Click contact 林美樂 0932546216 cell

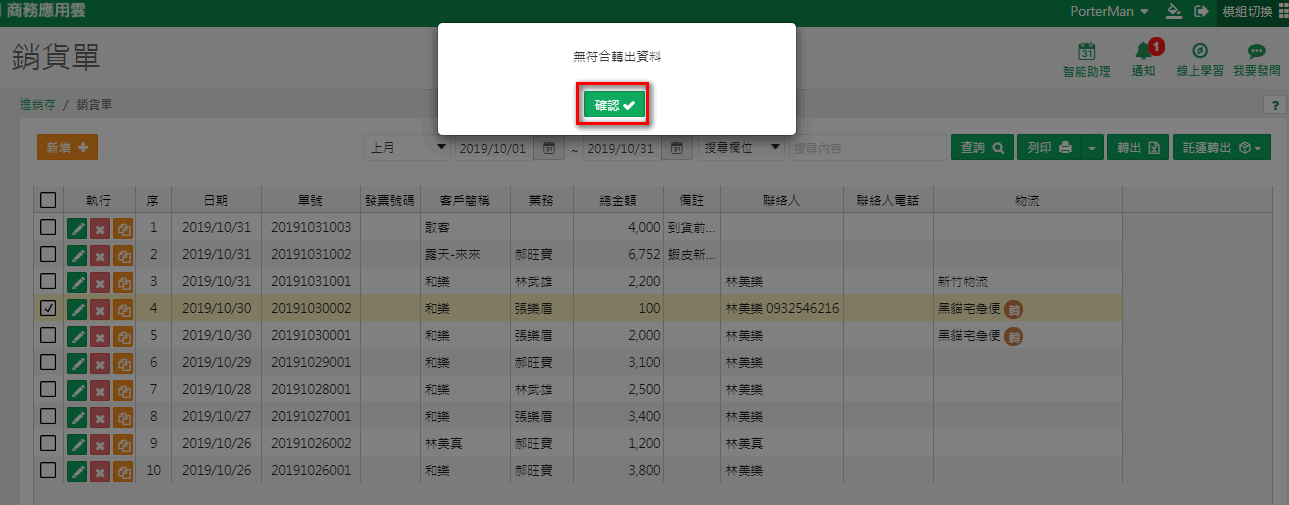point(782,308)
